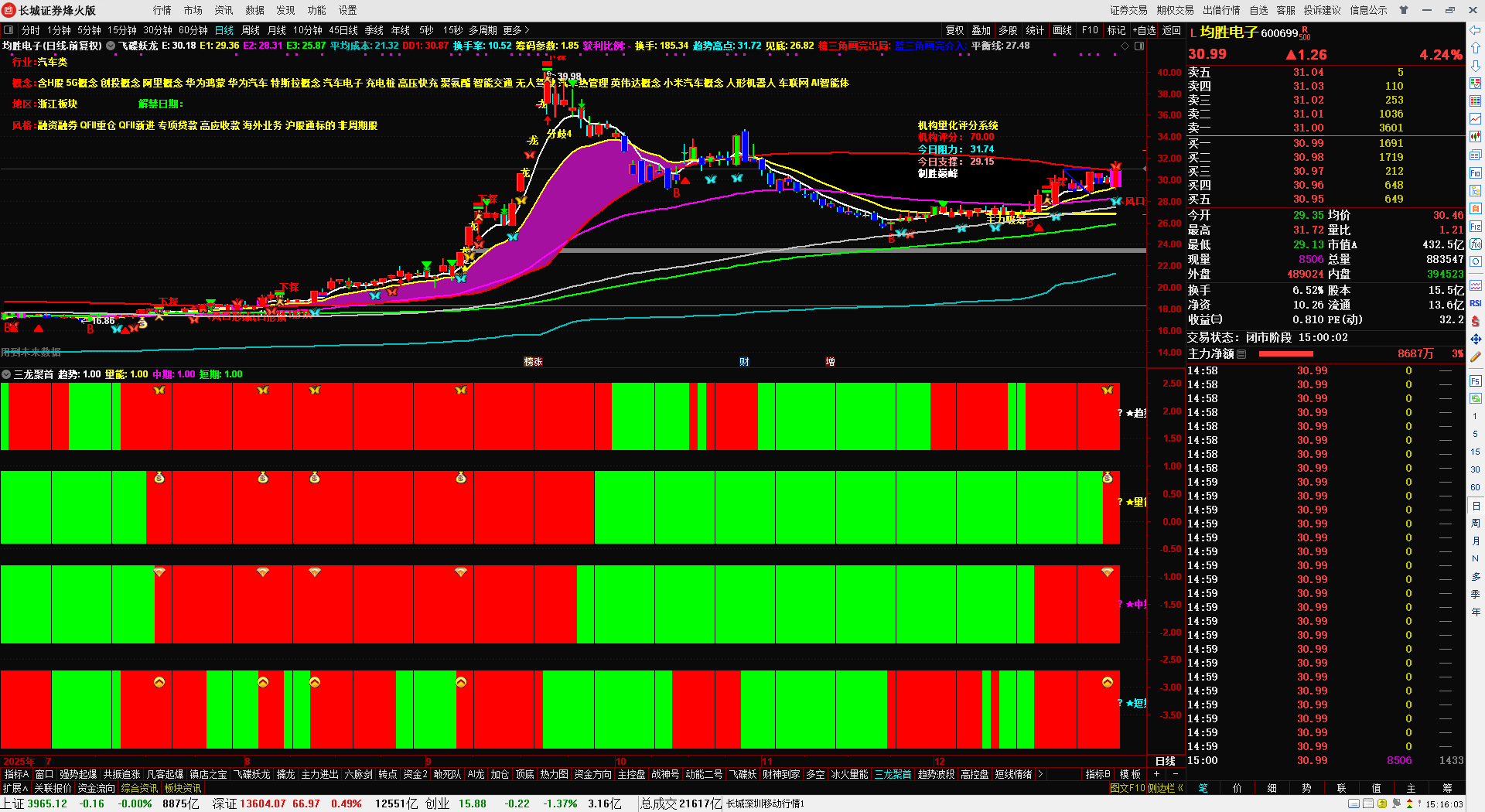Click the skin shirt icon in title bar
The width and height of the screenshot is (1485, 812).
tap(1404, 10)
